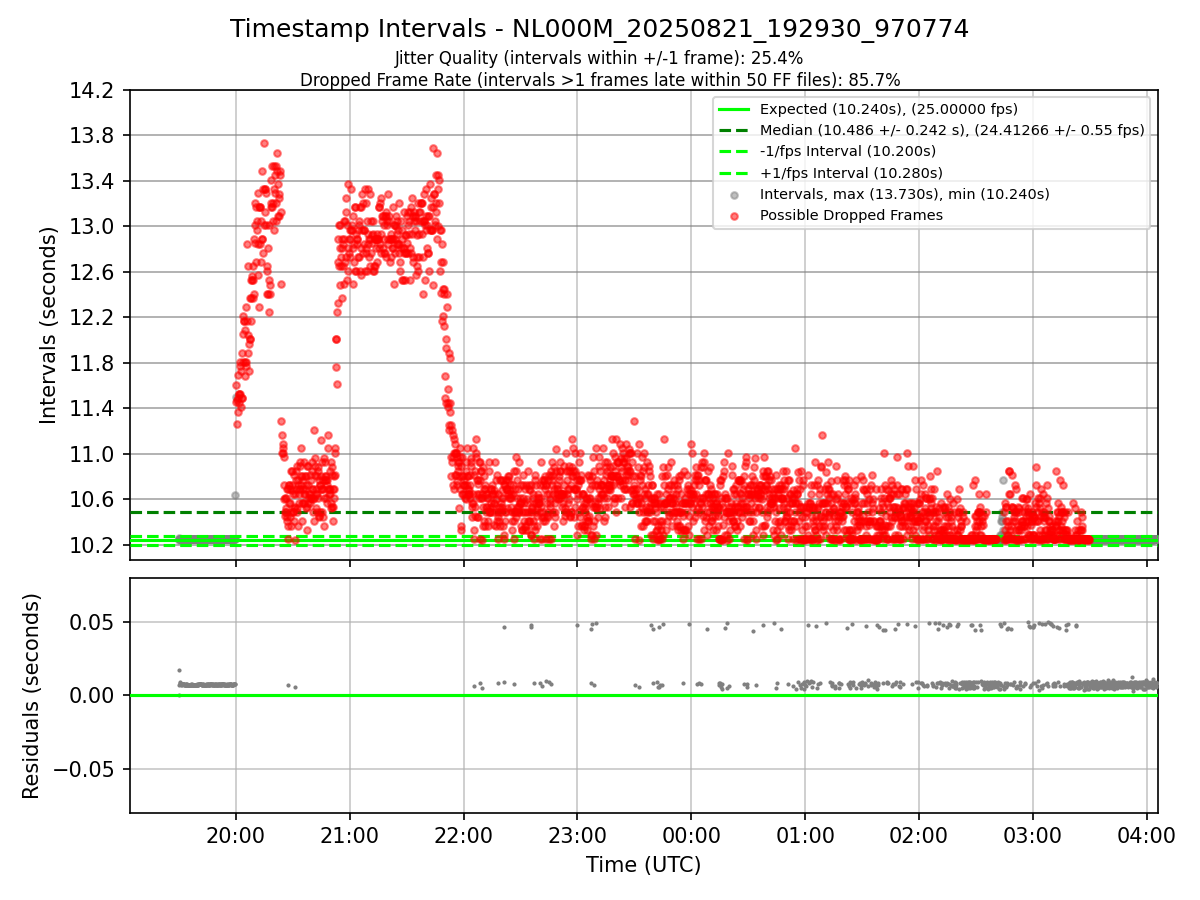Image resolution: width=1200 pixels, height=900 pixels.
Task: Click the 'Residuals (seconds)' y-axis label
Action: [31, 695]
